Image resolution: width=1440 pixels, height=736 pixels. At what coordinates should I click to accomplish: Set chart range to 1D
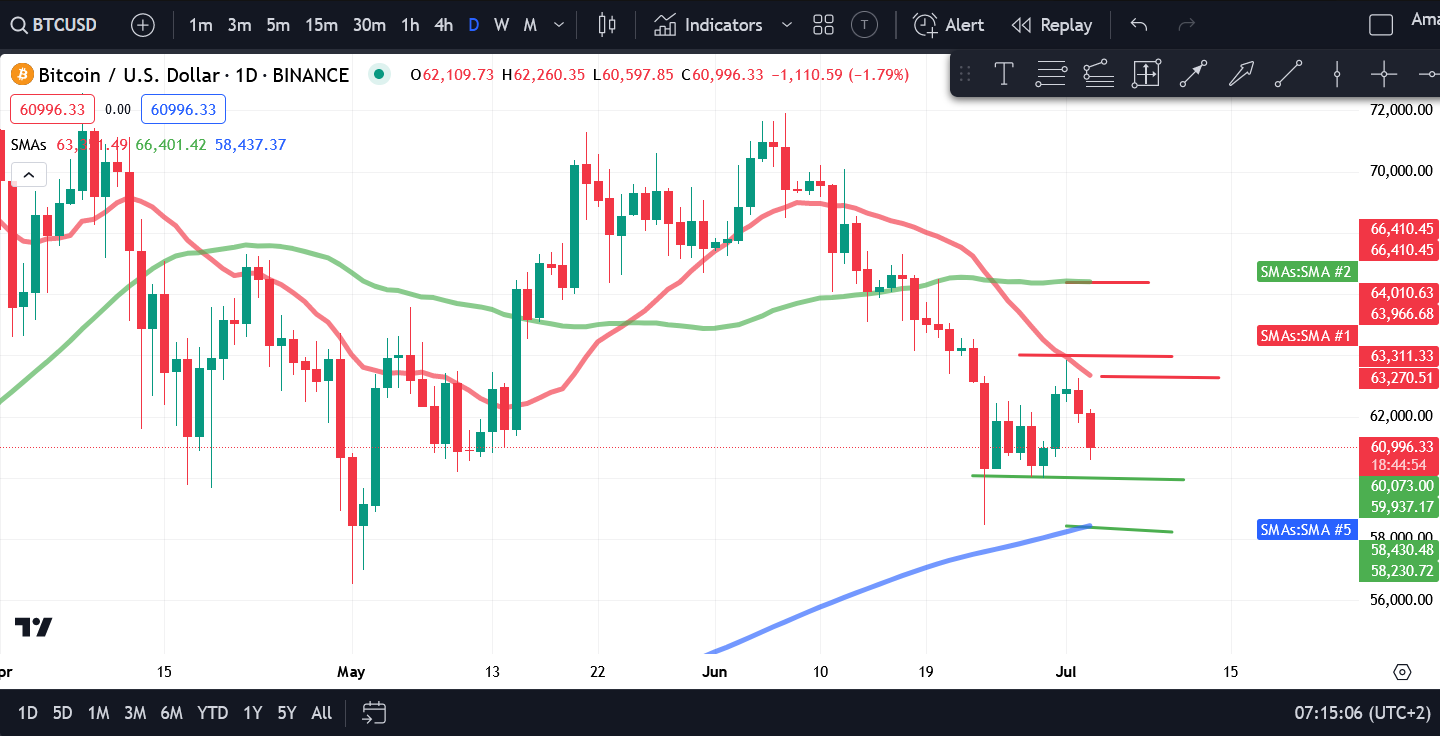click(x=28, y=713)
